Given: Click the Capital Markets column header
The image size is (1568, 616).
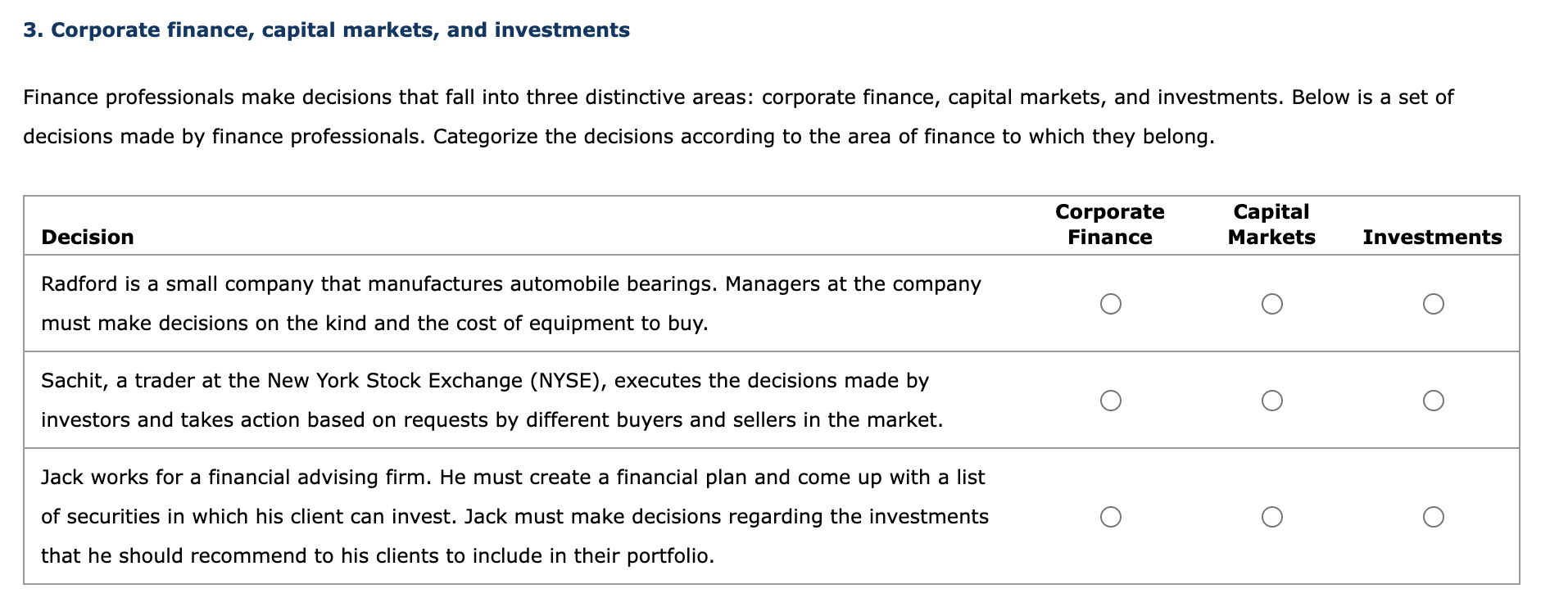Looking at the screenshot, I should [1271, 224].
